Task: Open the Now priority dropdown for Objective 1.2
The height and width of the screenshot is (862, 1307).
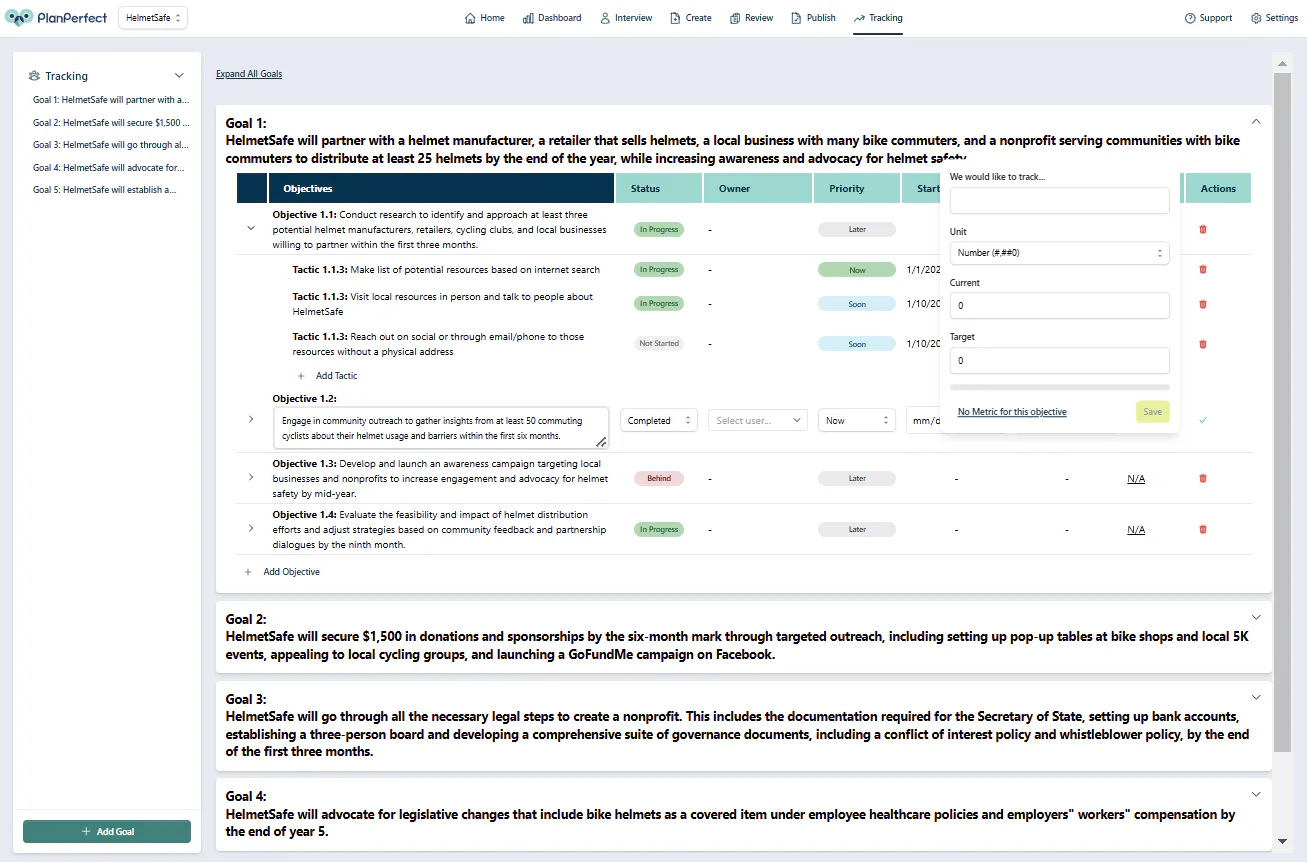Action: [x=857, y=421]
